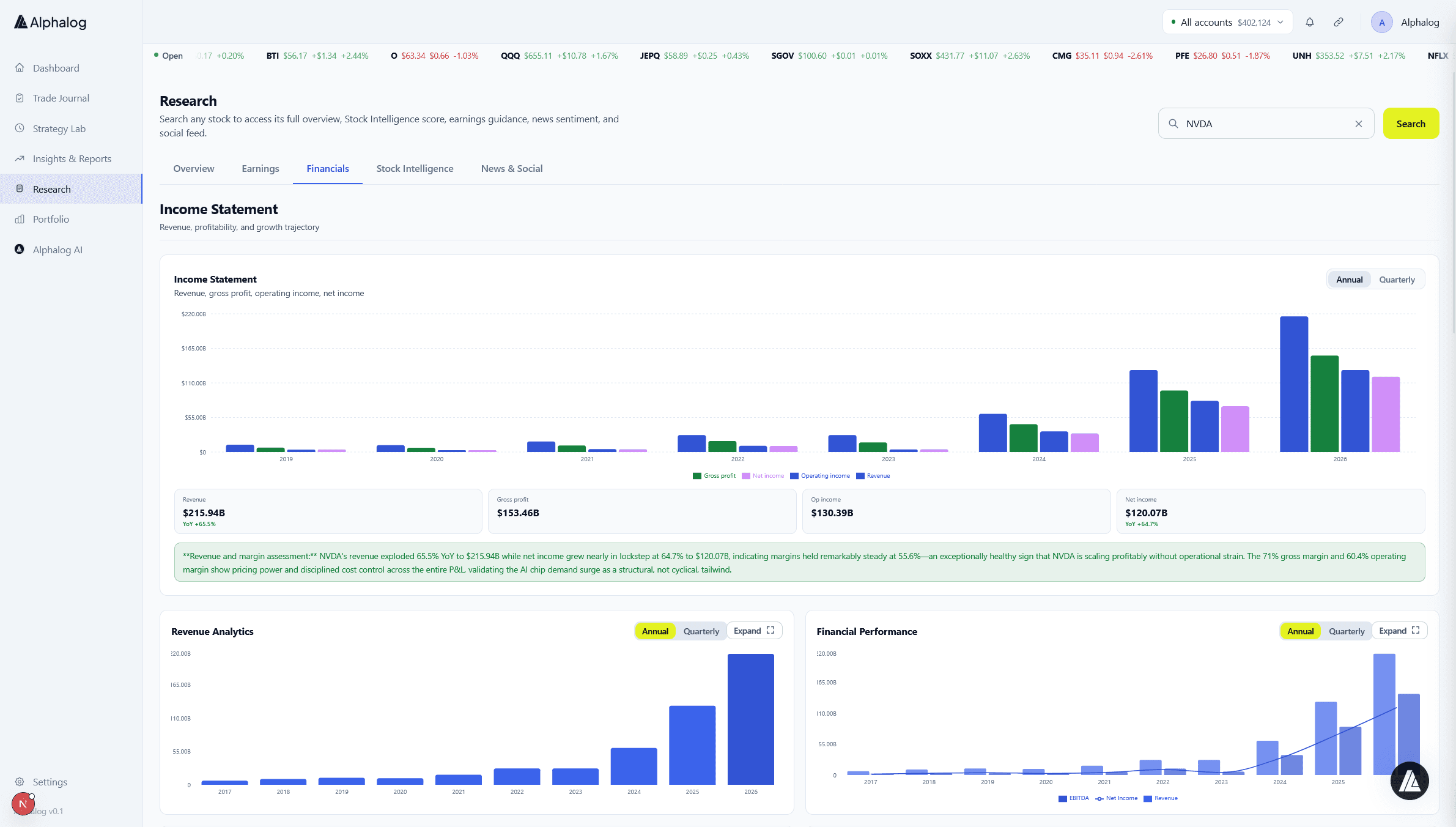Open the Settings gear icon

coord(20,782)
